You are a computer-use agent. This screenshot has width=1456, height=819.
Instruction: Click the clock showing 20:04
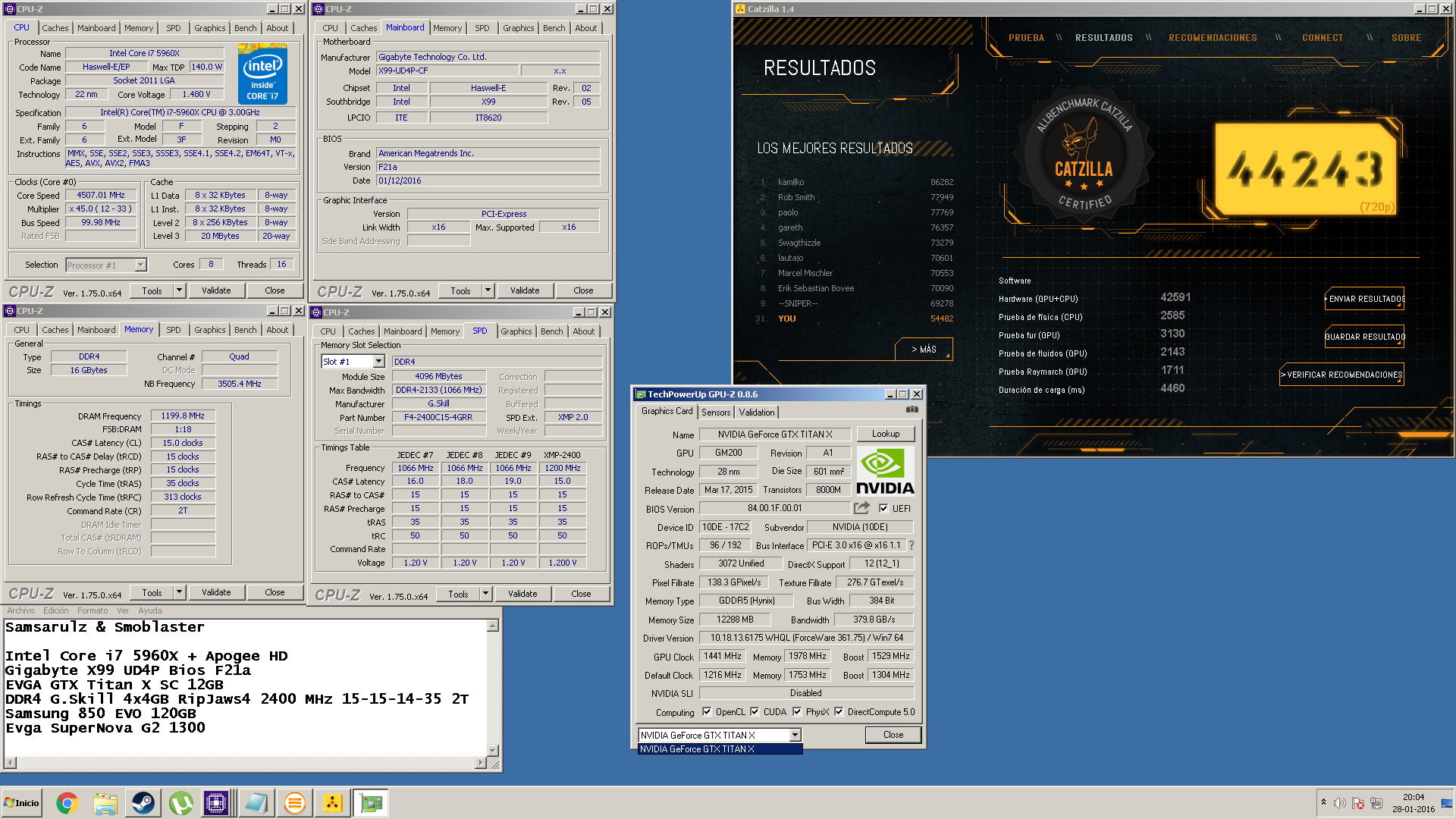(1414, 797)
